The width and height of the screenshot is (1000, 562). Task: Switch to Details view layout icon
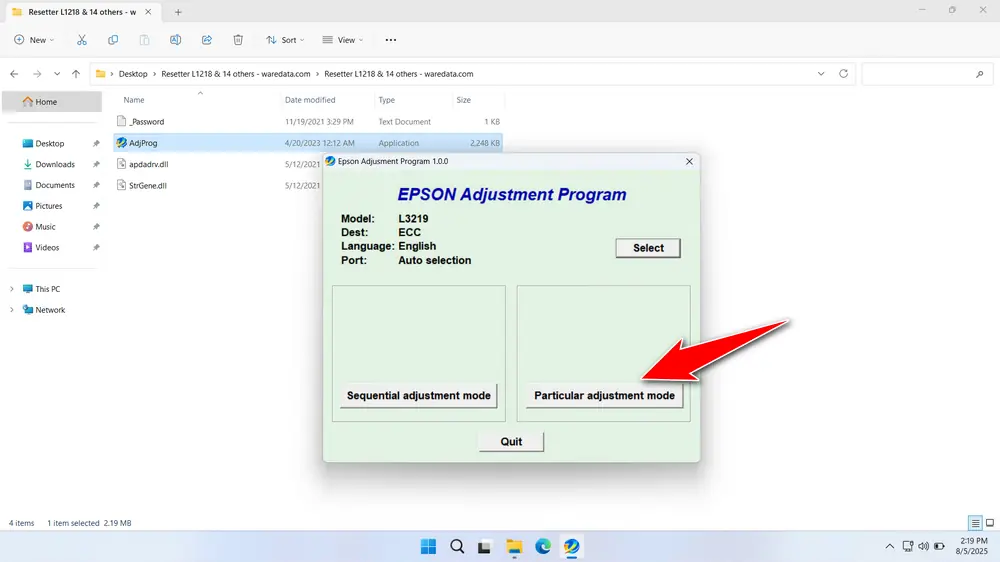tap(975, 523)
